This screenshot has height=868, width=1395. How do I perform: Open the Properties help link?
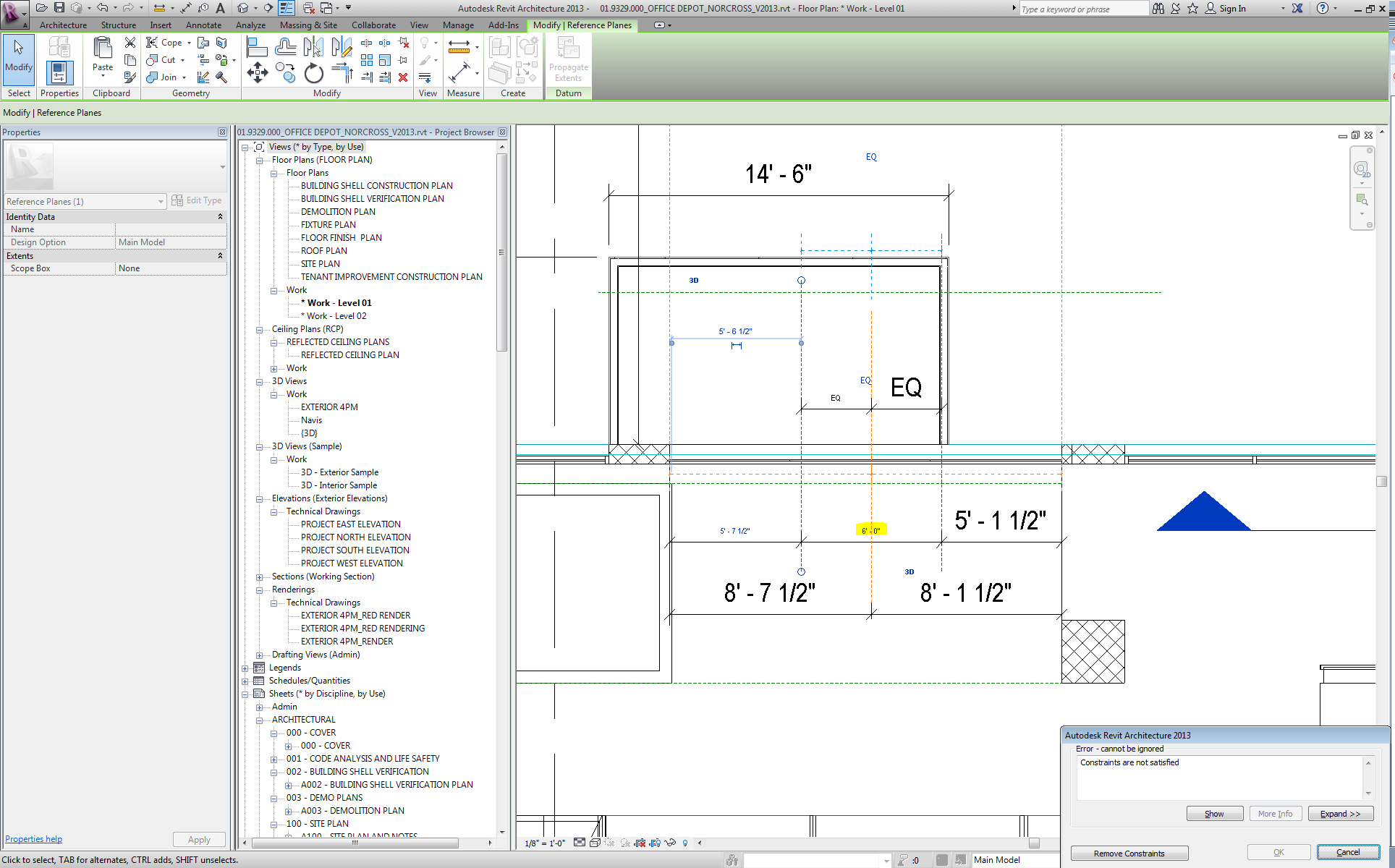33,839
